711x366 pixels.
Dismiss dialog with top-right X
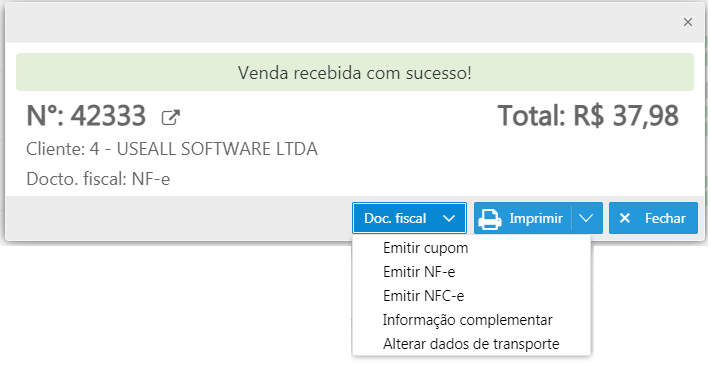(687, 22)
